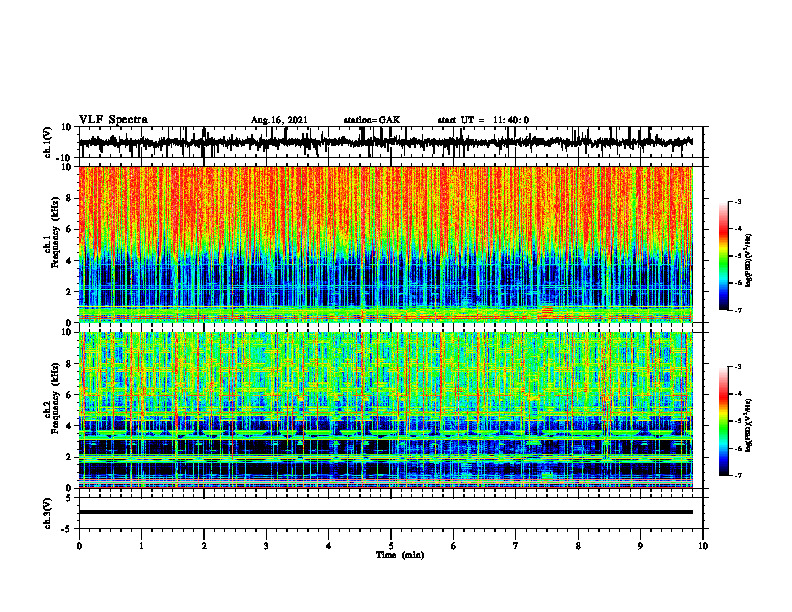Click the "-7" label on lower colorbar

(x=738, y=475)
